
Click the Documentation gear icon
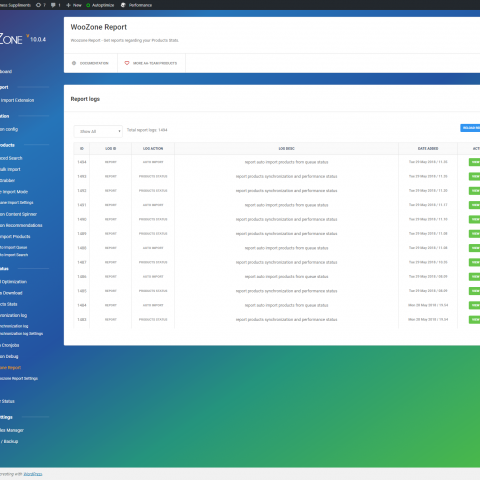point(74,63)
